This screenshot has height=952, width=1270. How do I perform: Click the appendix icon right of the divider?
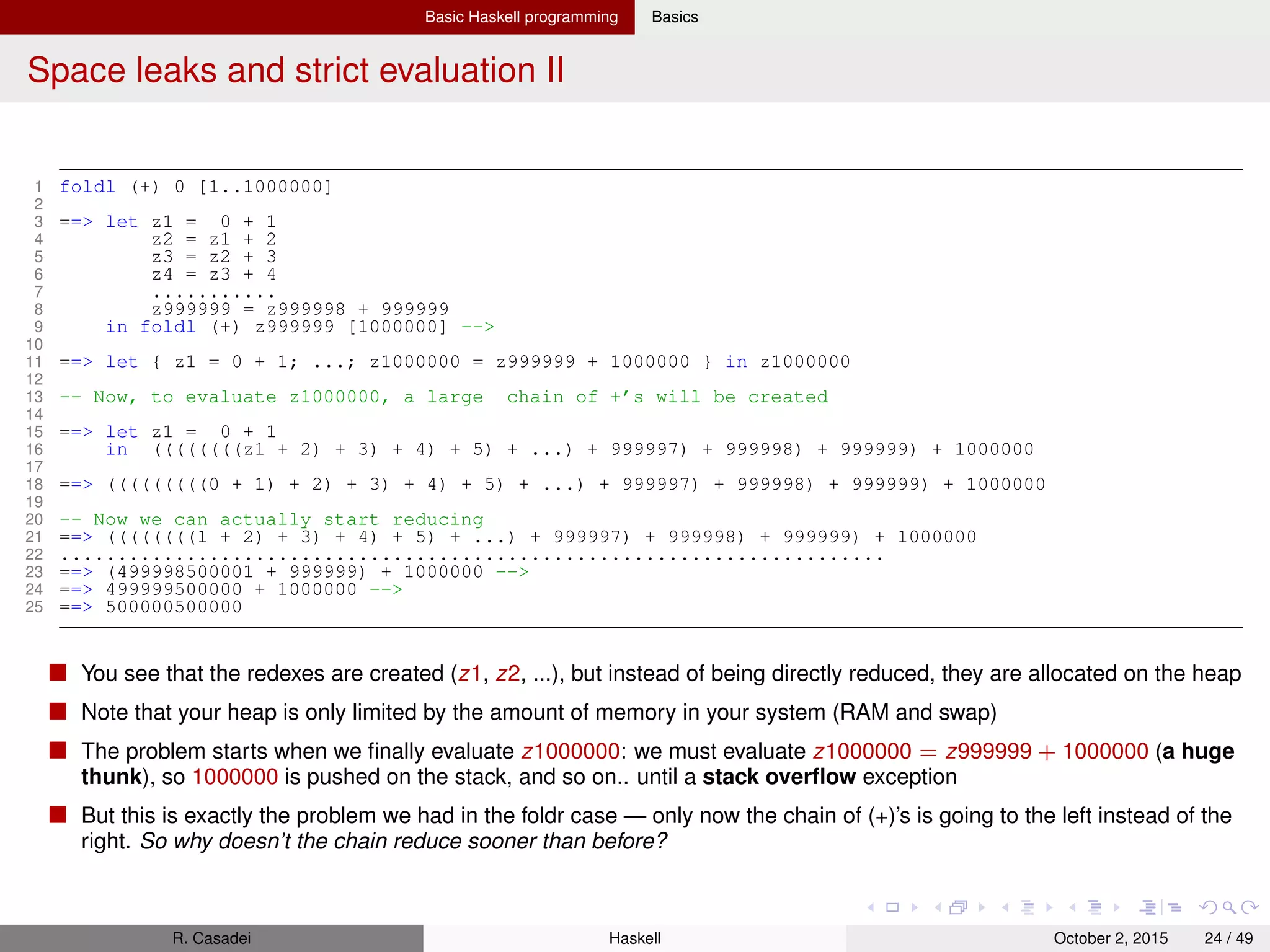point(1175,907)
